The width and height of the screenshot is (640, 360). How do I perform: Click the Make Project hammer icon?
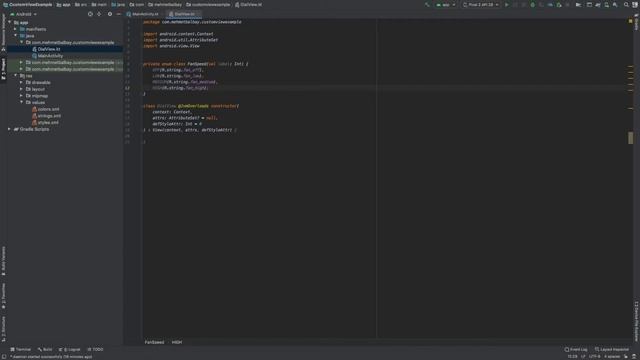[427, 5]
